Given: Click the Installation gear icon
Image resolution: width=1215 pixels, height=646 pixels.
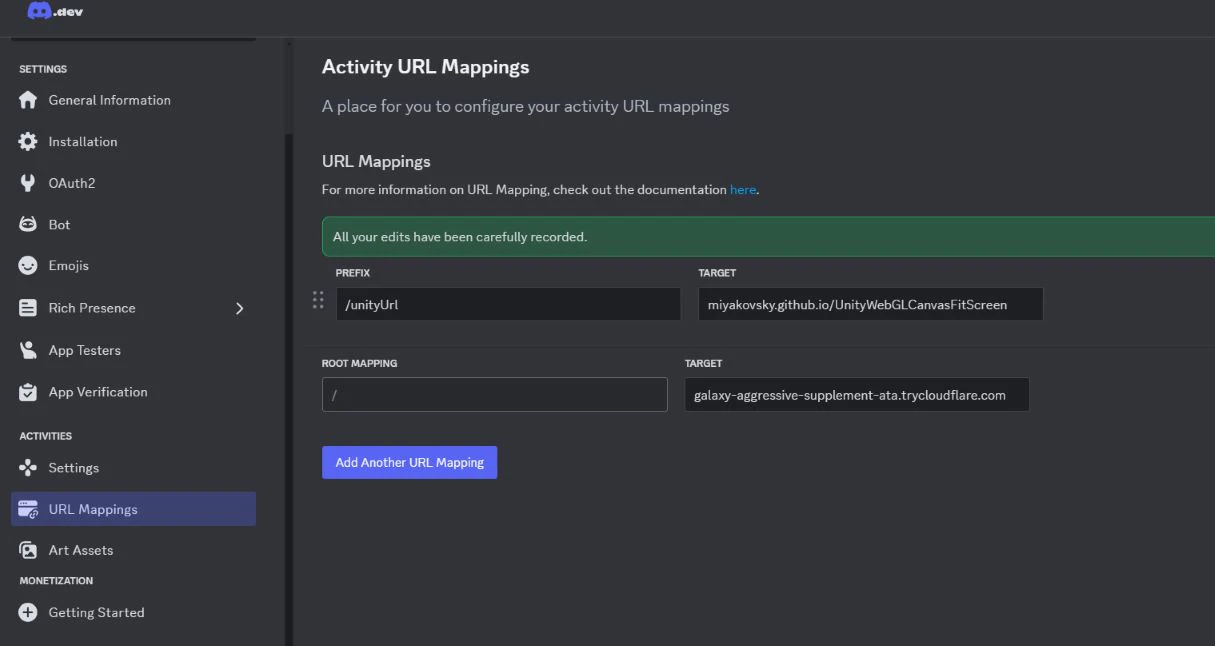Looking at the screenshot, I should tap(28, 142).
